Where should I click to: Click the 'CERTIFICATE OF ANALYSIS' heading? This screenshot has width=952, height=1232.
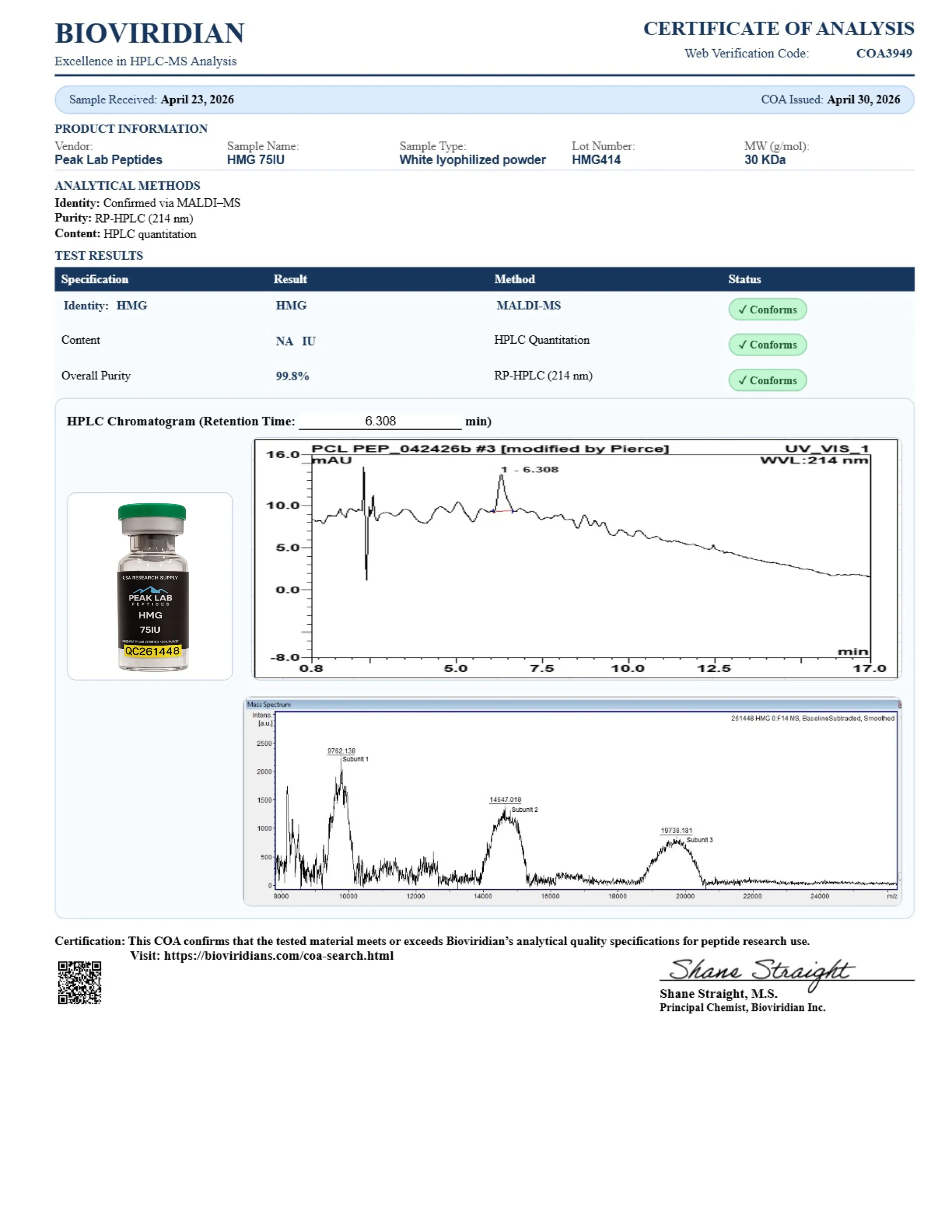[779, 29]
